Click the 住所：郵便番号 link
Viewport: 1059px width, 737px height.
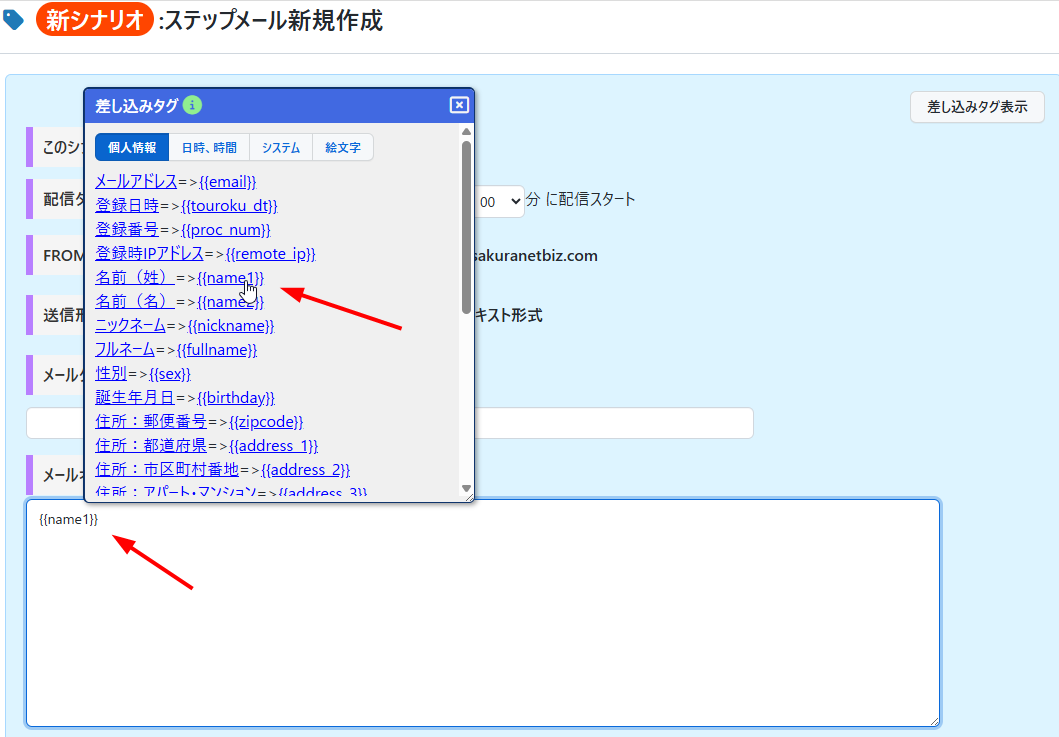[150, 421]
